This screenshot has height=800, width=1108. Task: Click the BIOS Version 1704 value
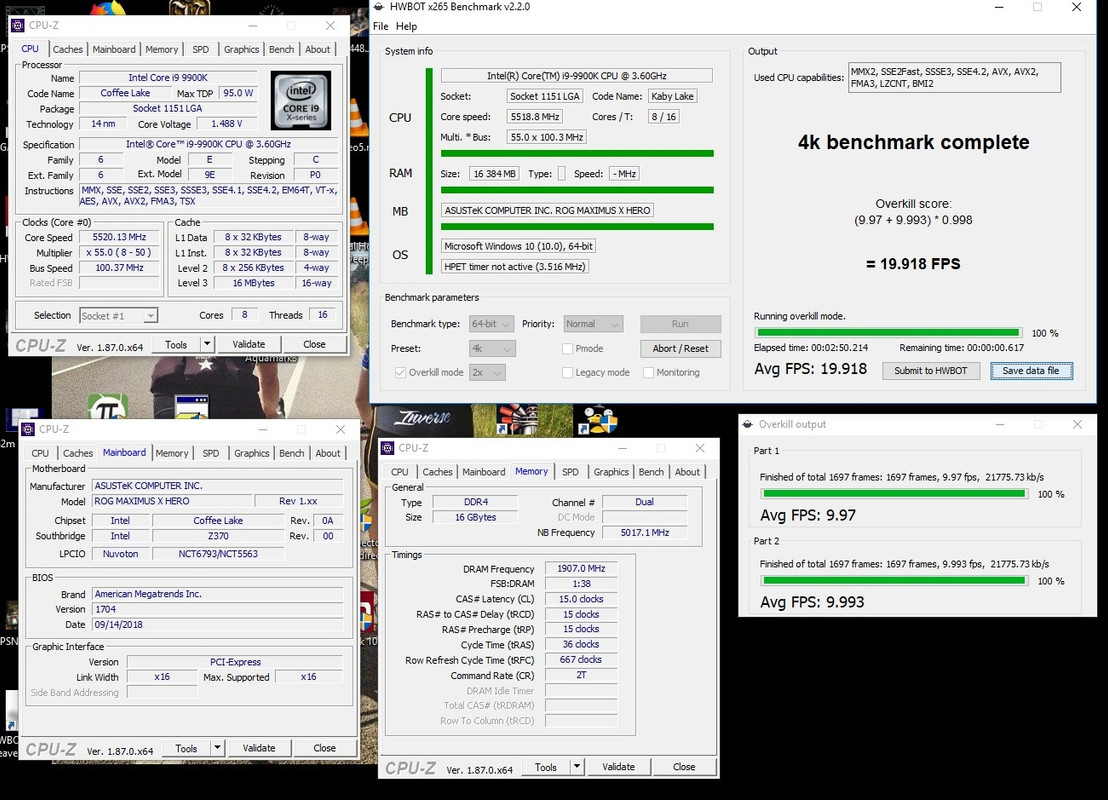[217, 609]
